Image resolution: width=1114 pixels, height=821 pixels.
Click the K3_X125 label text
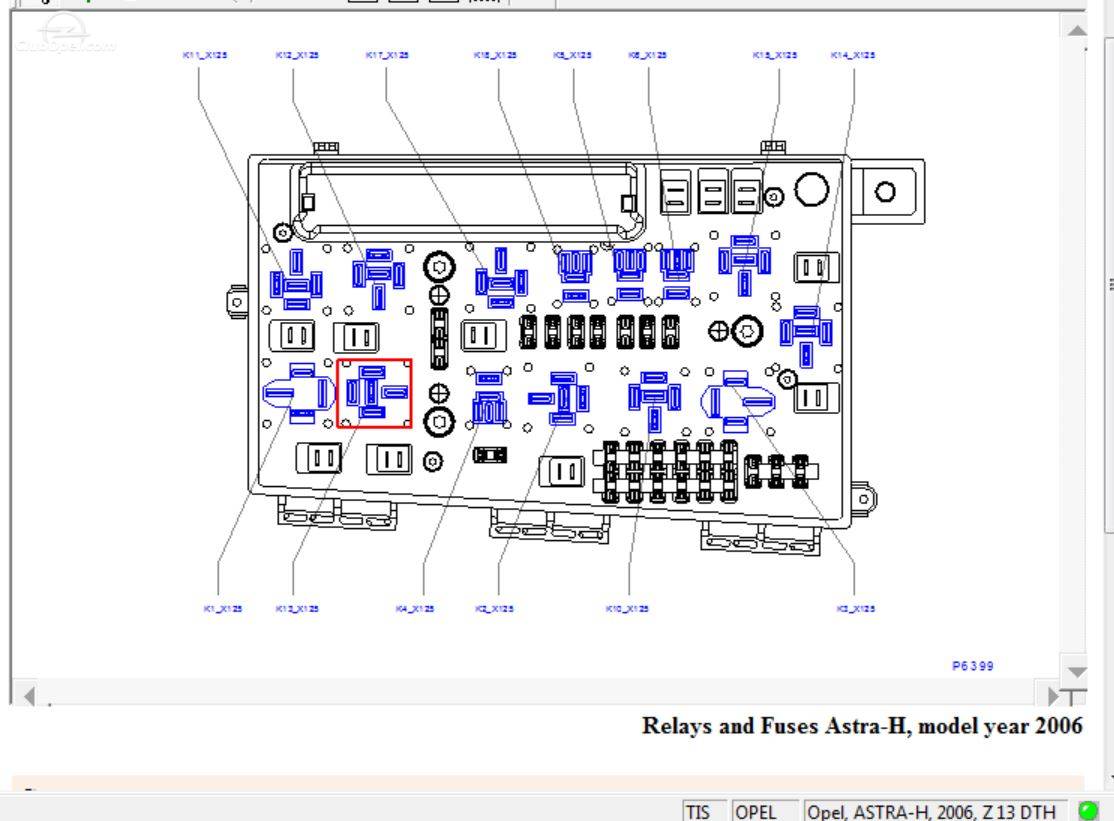[856, 609]
